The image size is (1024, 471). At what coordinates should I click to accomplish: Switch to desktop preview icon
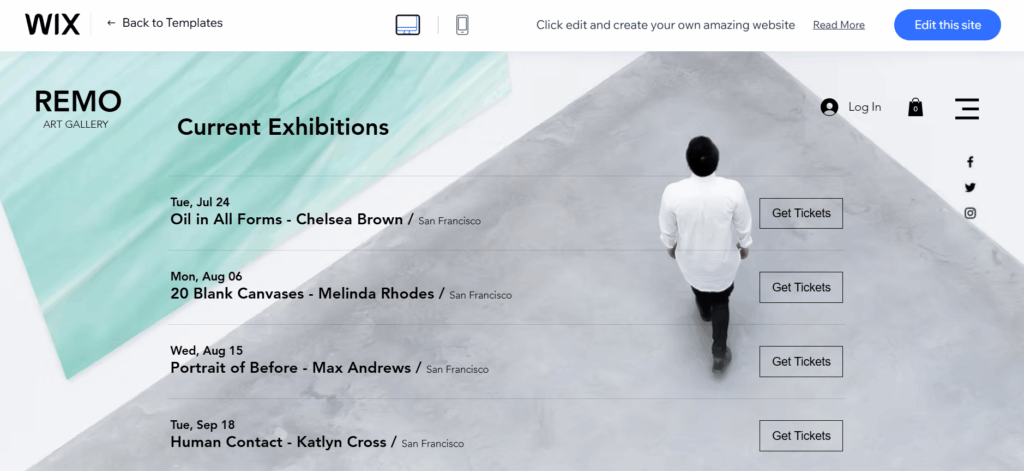(x=408, y=25)
